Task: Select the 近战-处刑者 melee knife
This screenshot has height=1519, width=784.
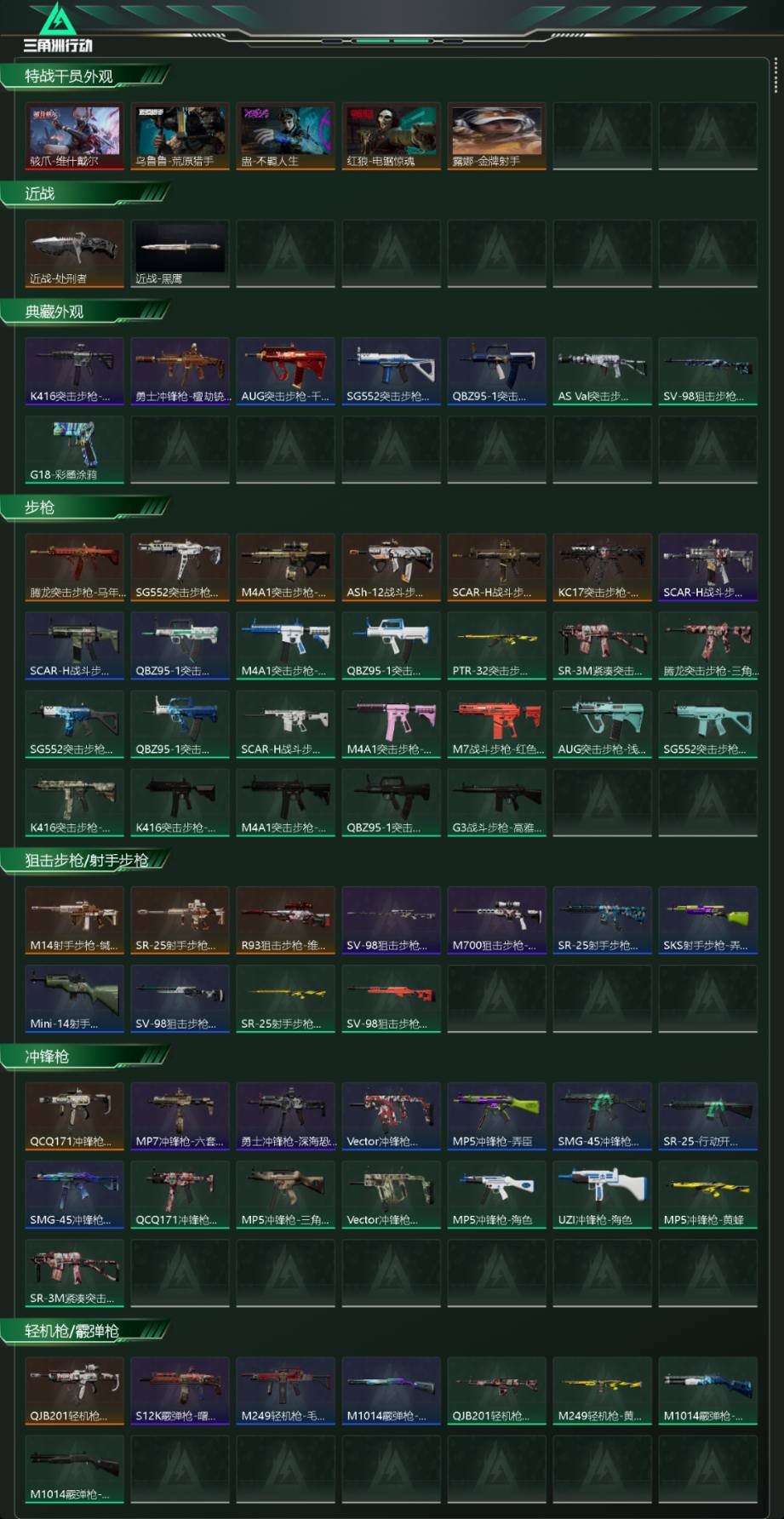Action: [x=74, y=254]
